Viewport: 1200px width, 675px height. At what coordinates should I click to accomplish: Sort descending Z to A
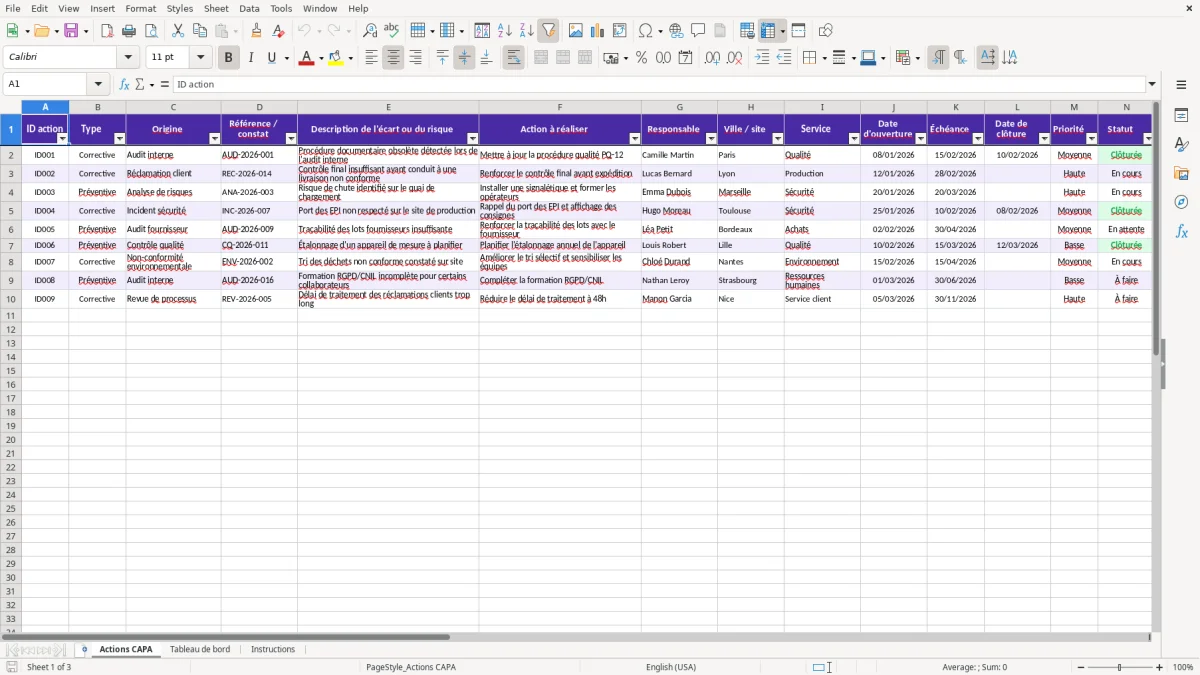coord(527,31)
